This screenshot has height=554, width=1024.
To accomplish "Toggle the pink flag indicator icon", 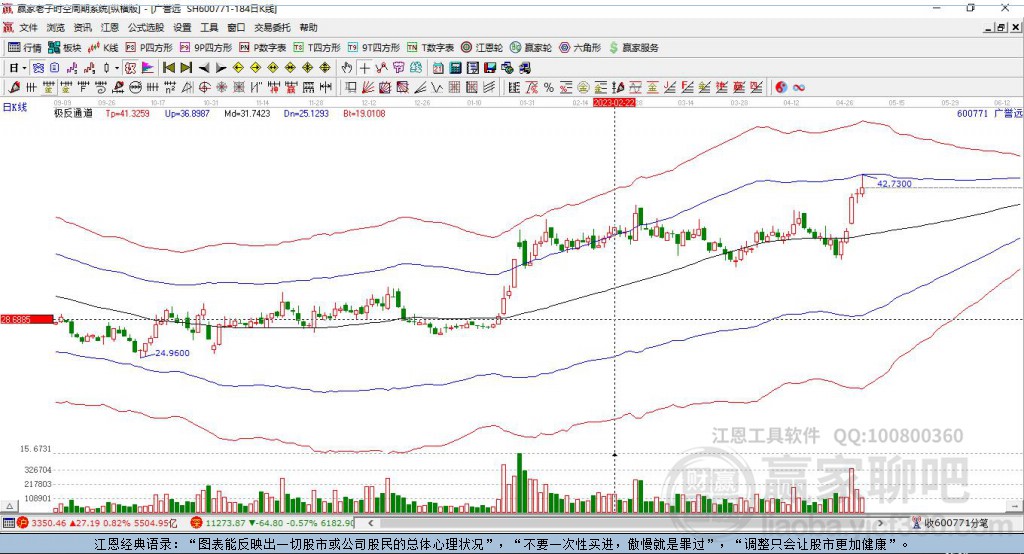I will 148,68.
